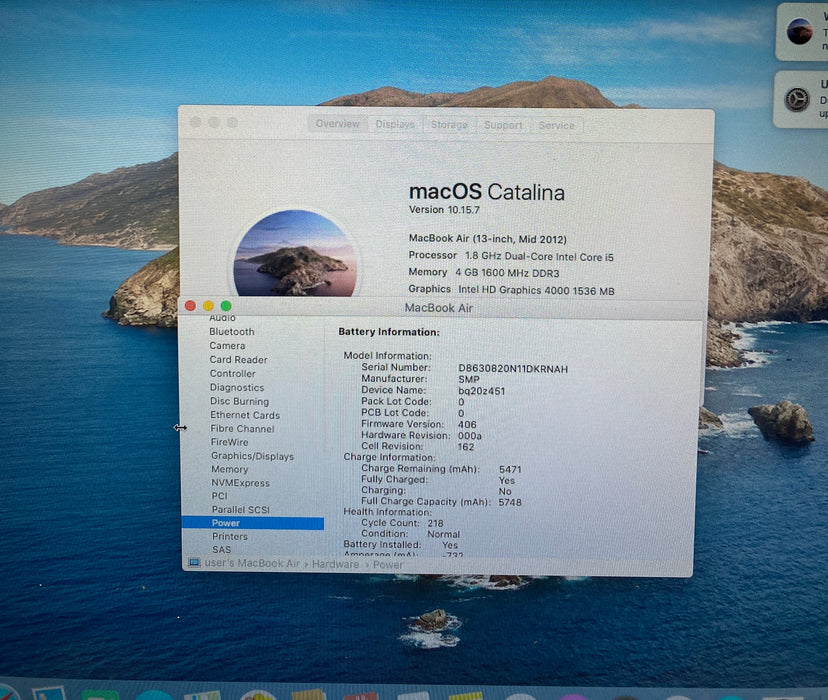This screenshot has width=828, height=700.
Task: Open the Support tab
Action: point(503,126)
